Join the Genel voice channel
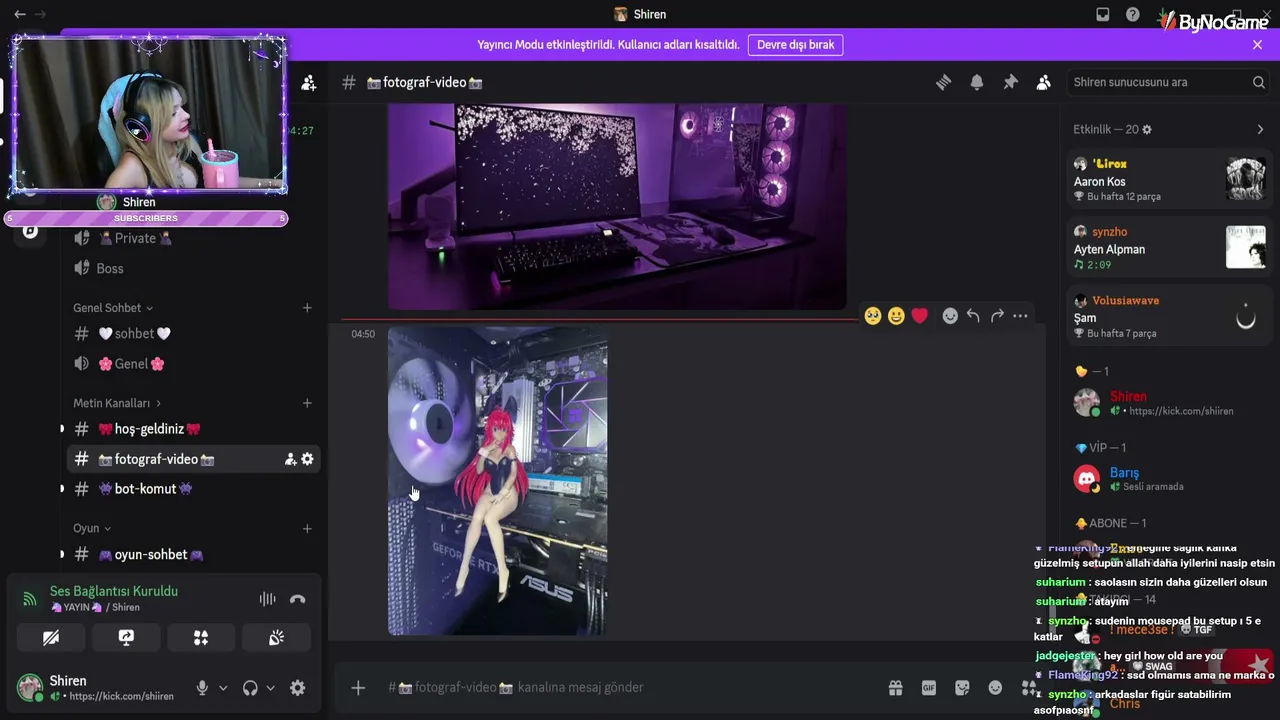Image resolution: width=1280 pixels, height=720 pixels. pos(193,364)
